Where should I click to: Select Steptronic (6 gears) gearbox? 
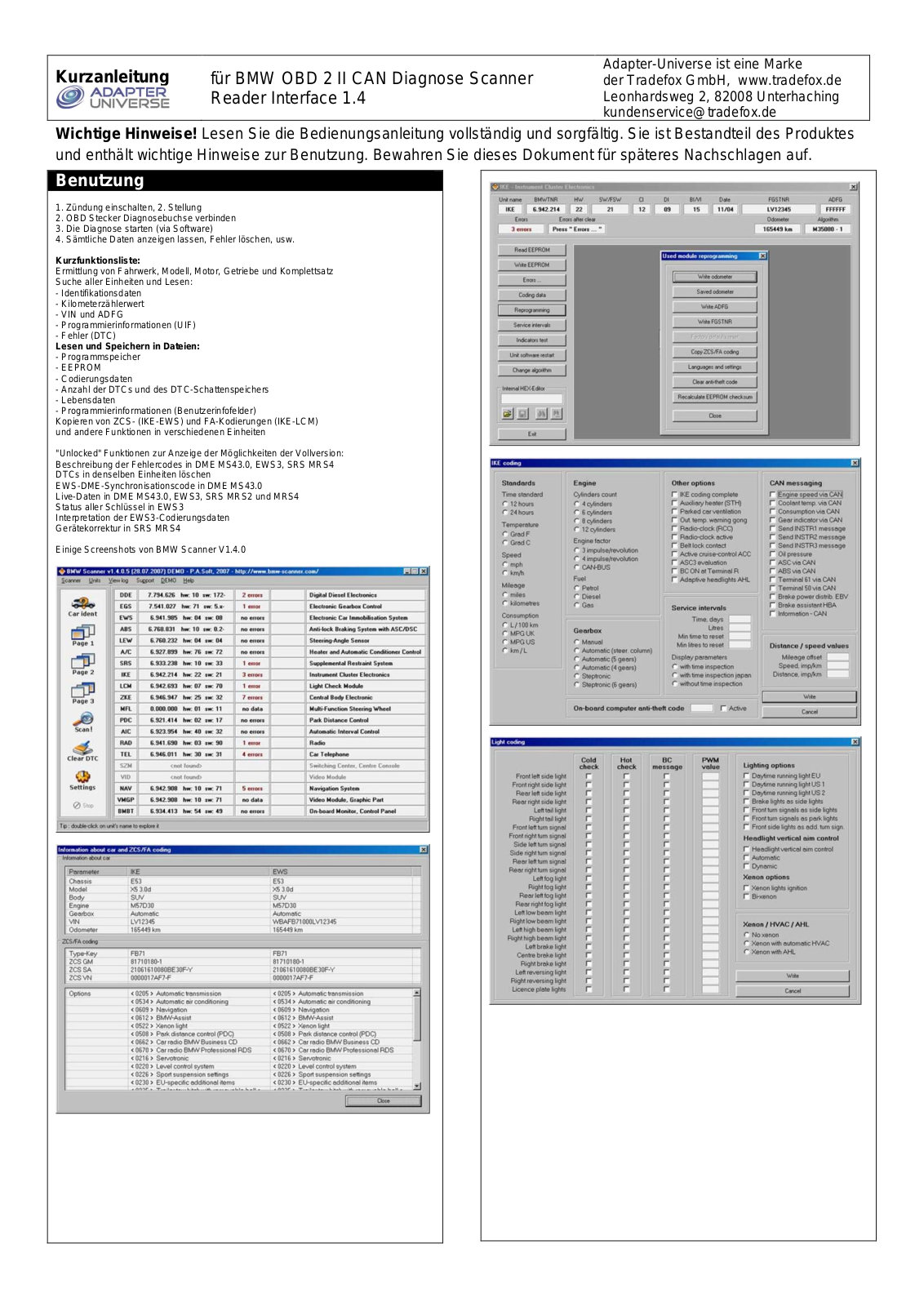(606, 685)
